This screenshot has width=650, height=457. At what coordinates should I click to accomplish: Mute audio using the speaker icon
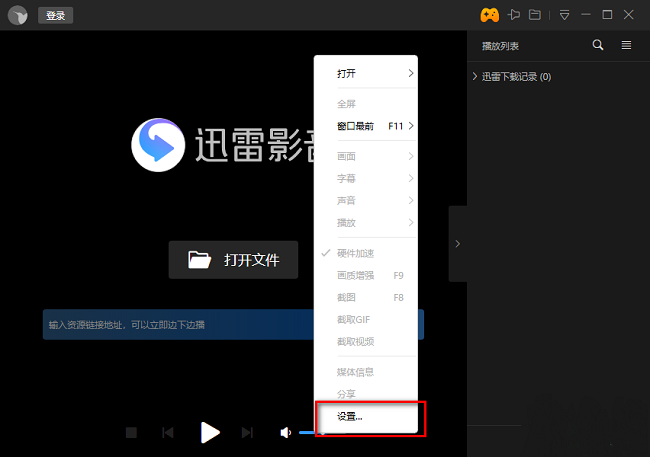285,432
